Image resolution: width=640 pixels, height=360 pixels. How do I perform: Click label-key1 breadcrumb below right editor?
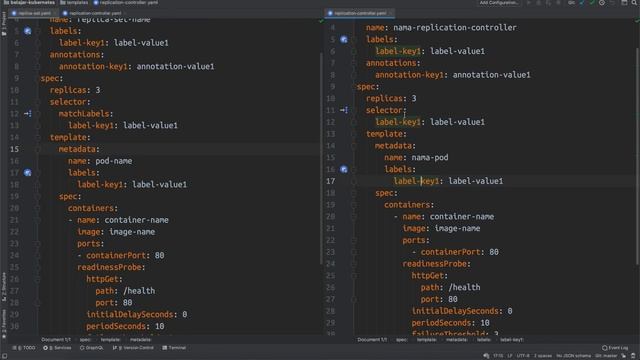(x=512, y=340)
